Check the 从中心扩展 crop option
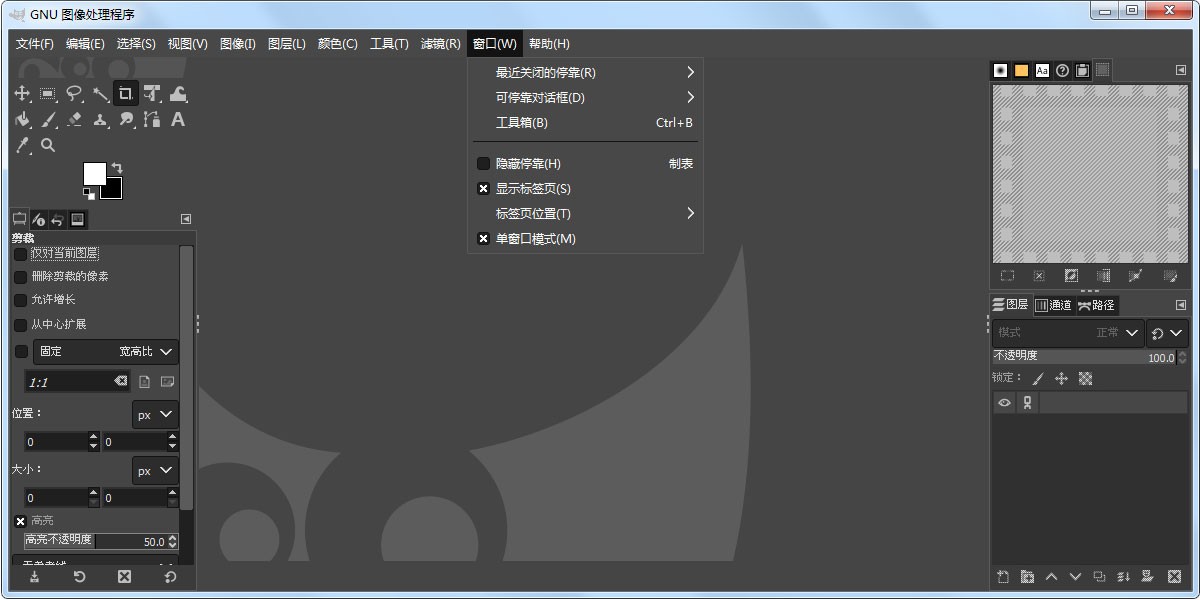 20,324
